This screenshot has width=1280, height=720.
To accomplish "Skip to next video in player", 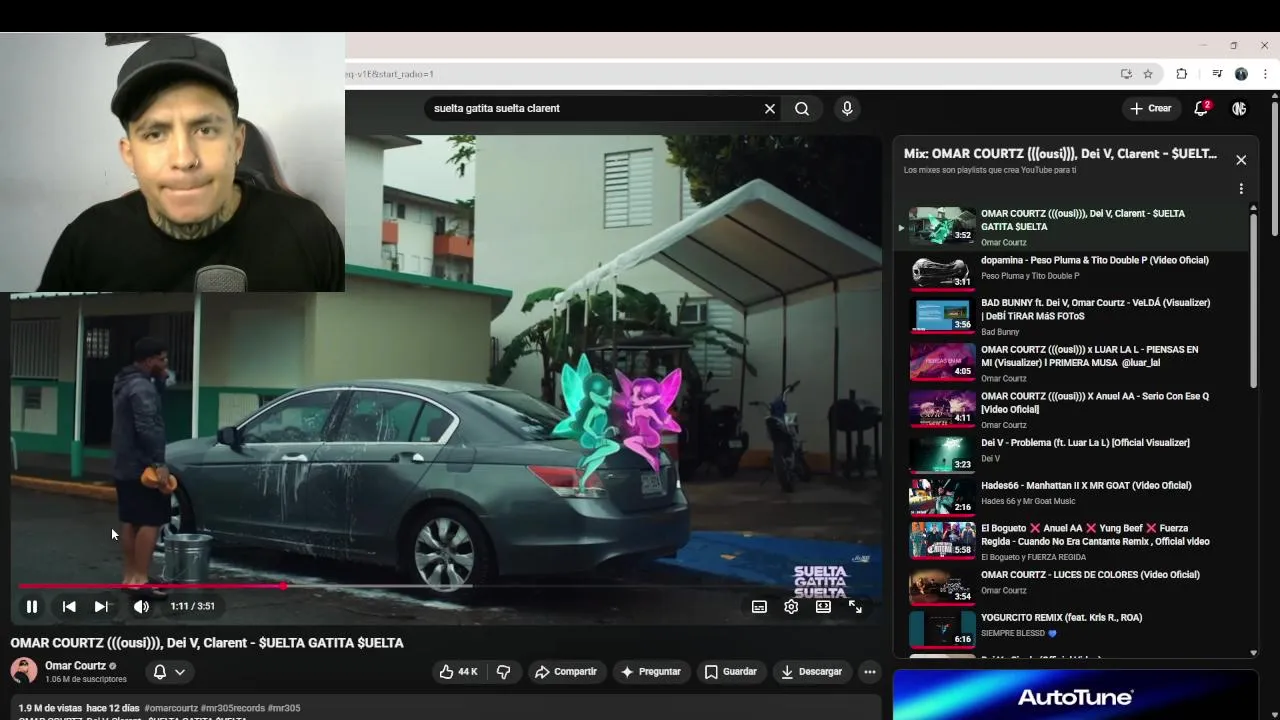I will pos(101,606).
